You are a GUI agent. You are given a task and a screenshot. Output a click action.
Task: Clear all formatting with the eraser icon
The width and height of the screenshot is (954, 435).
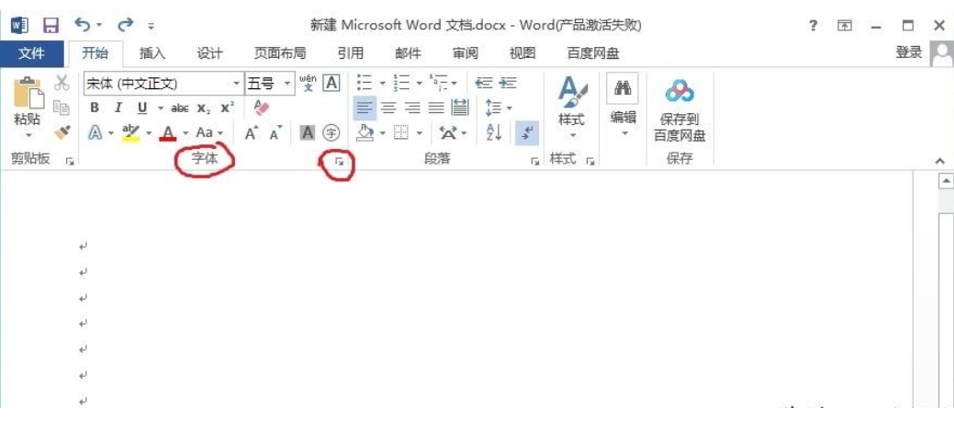[x=261, y=108]
